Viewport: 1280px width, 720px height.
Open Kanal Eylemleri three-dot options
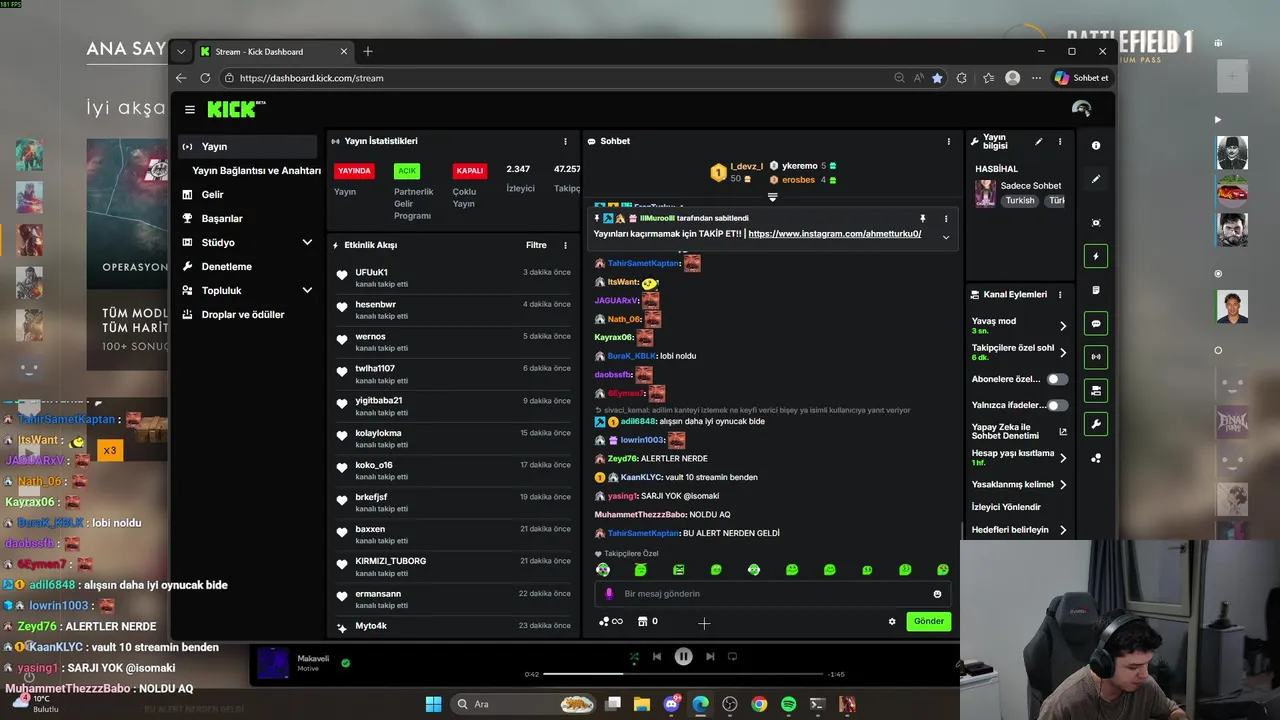(1060, 295)
